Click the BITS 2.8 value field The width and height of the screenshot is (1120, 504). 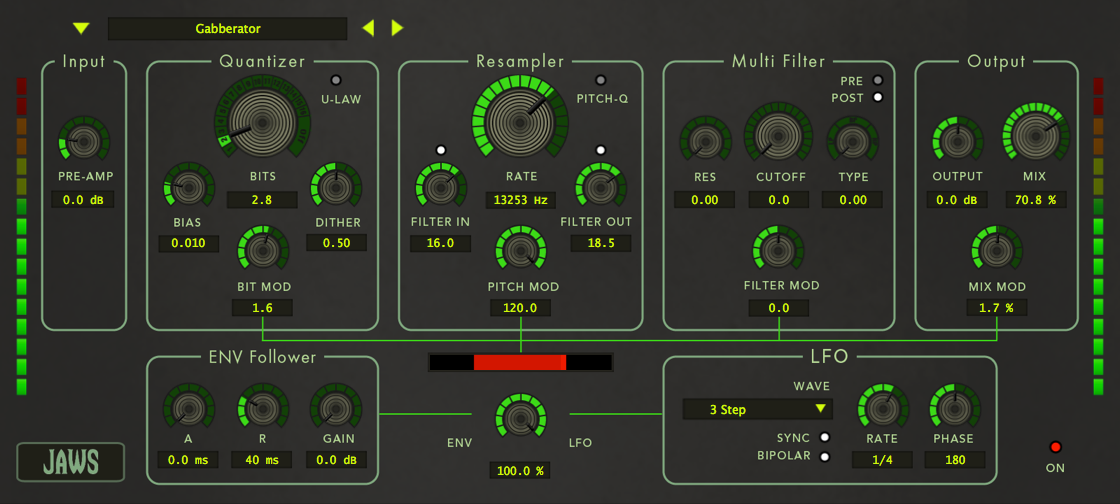(x=261, y=199)
